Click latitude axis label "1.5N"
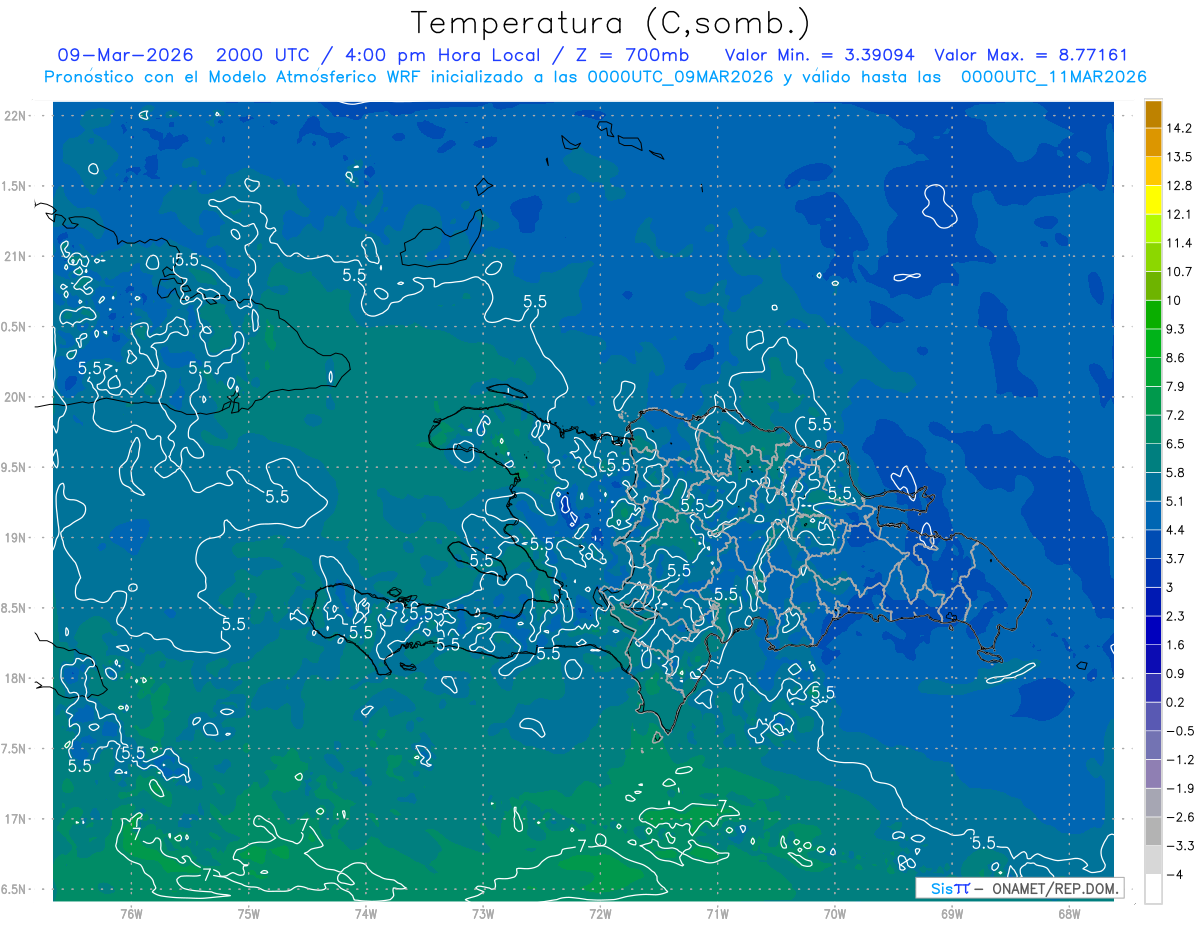Viewport: 1200px width, 927px height. click(15, 186)
